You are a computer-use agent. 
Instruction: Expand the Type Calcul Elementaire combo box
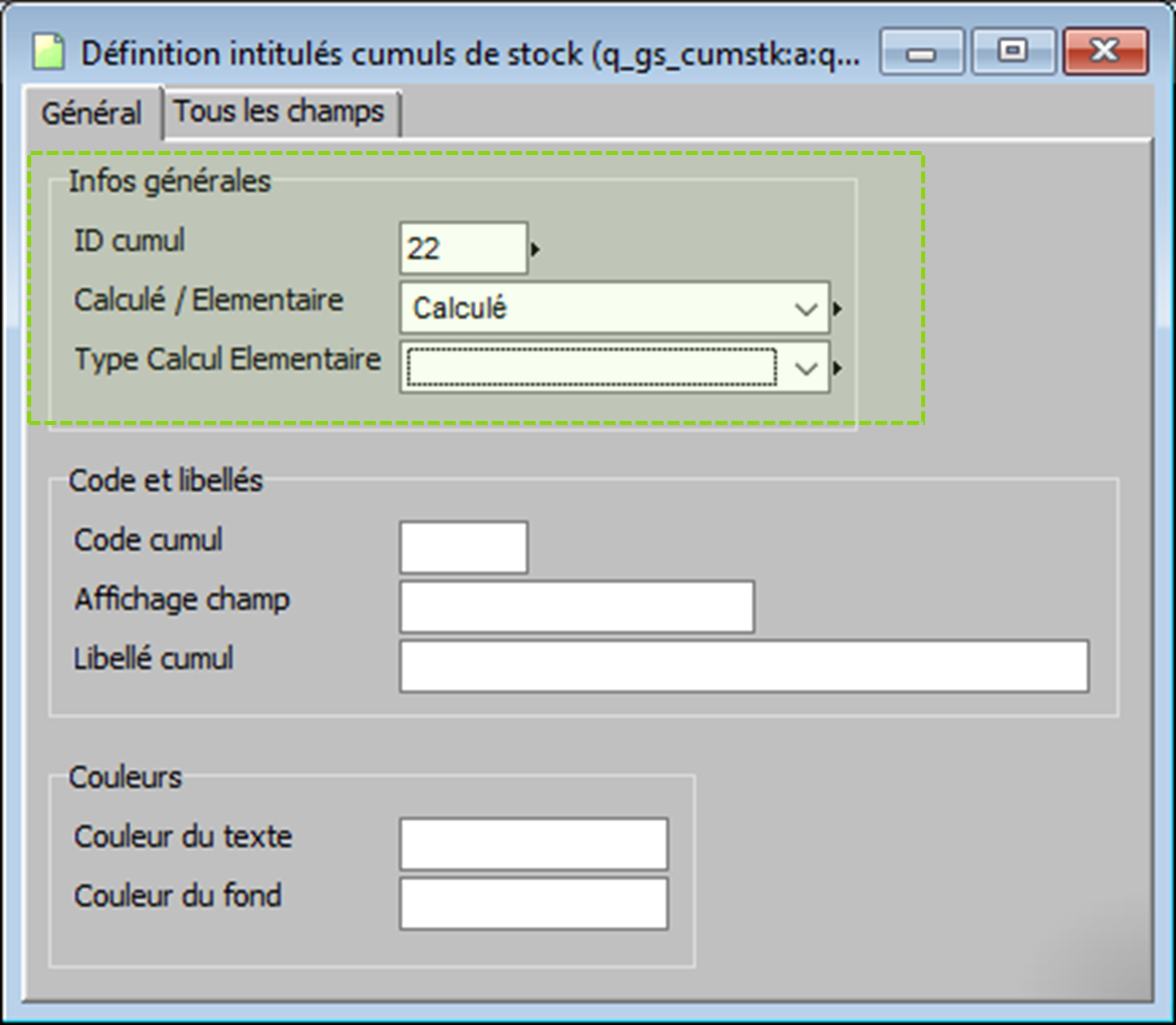coord(806,368)
